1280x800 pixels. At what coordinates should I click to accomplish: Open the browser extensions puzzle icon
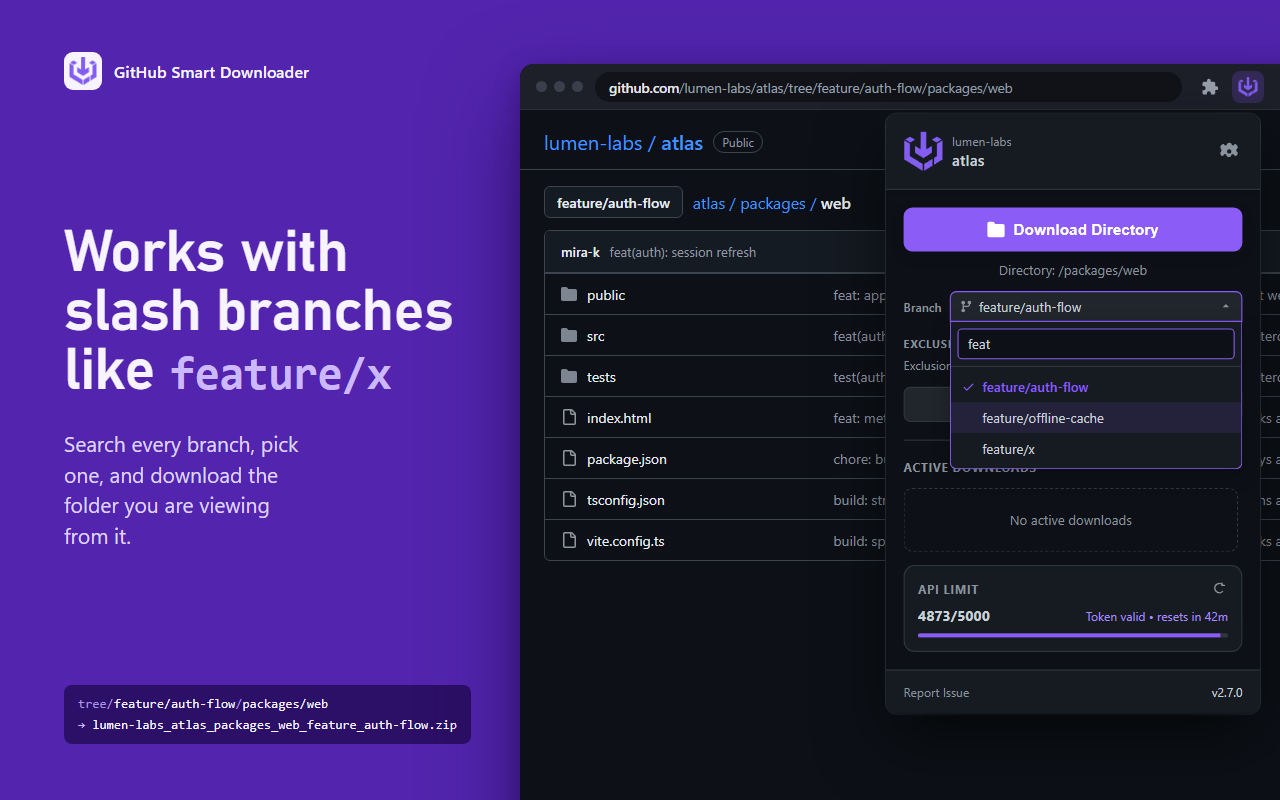[1210, 87]
